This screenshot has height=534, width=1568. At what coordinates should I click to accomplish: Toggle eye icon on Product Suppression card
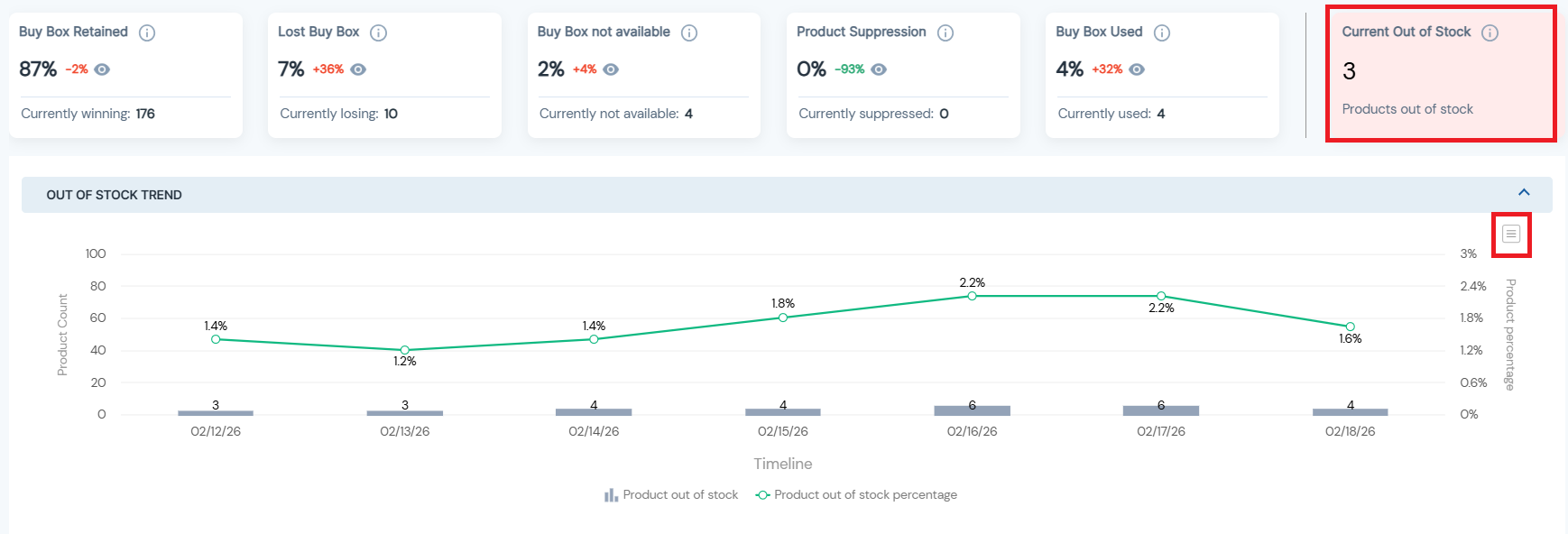879,69
